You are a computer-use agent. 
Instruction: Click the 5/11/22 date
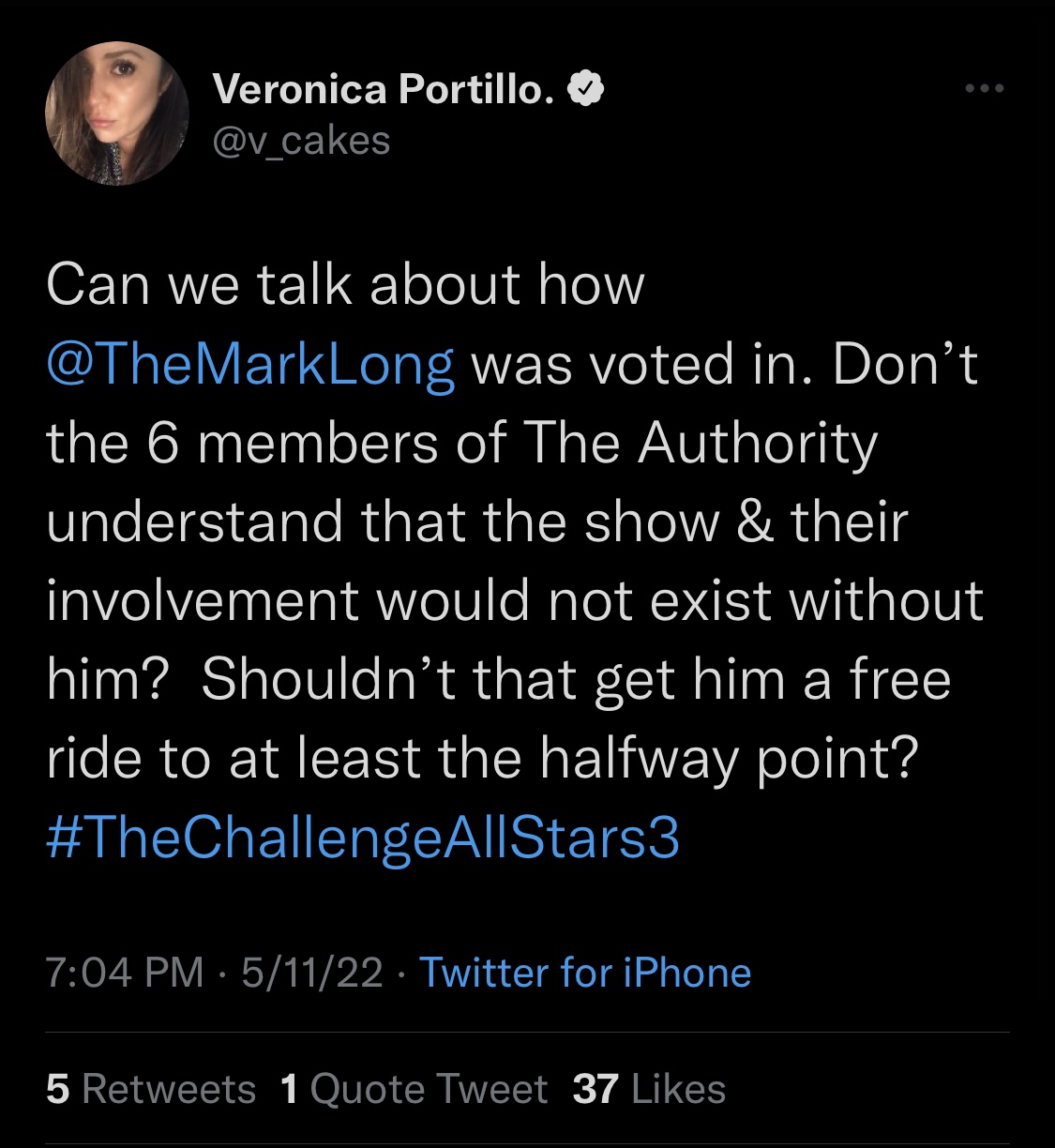point(312,973)
